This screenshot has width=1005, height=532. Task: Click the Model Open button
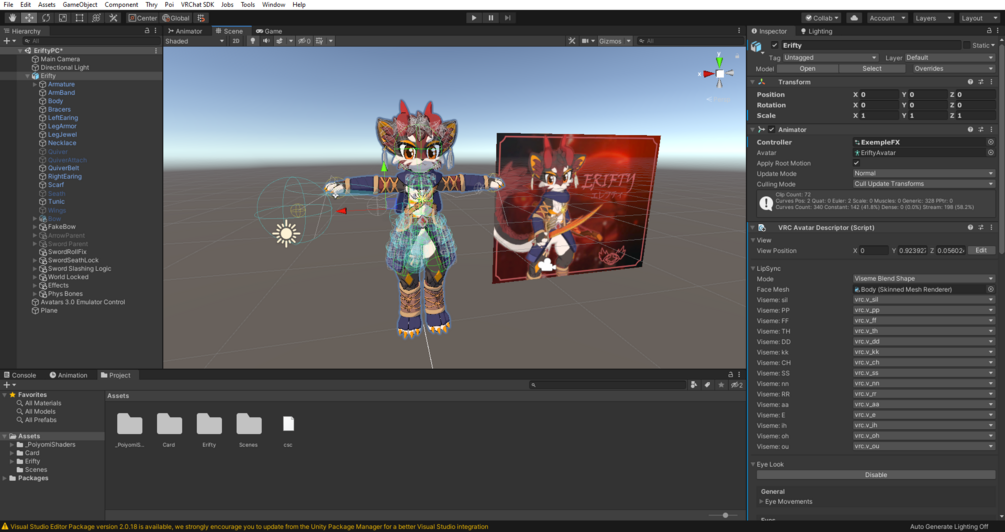tap(808, 69)
